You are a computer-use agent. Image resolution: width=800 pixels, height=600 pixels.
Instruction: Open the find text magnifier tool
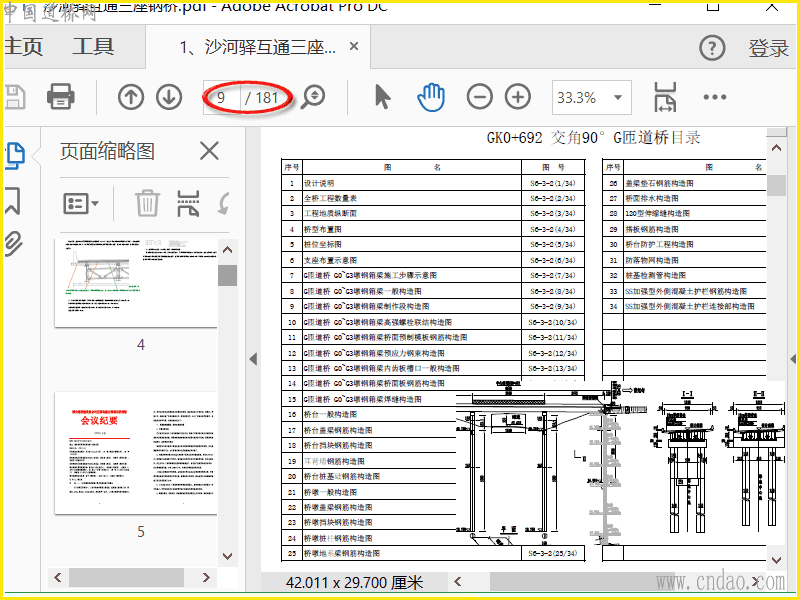(x=312, y=97)
